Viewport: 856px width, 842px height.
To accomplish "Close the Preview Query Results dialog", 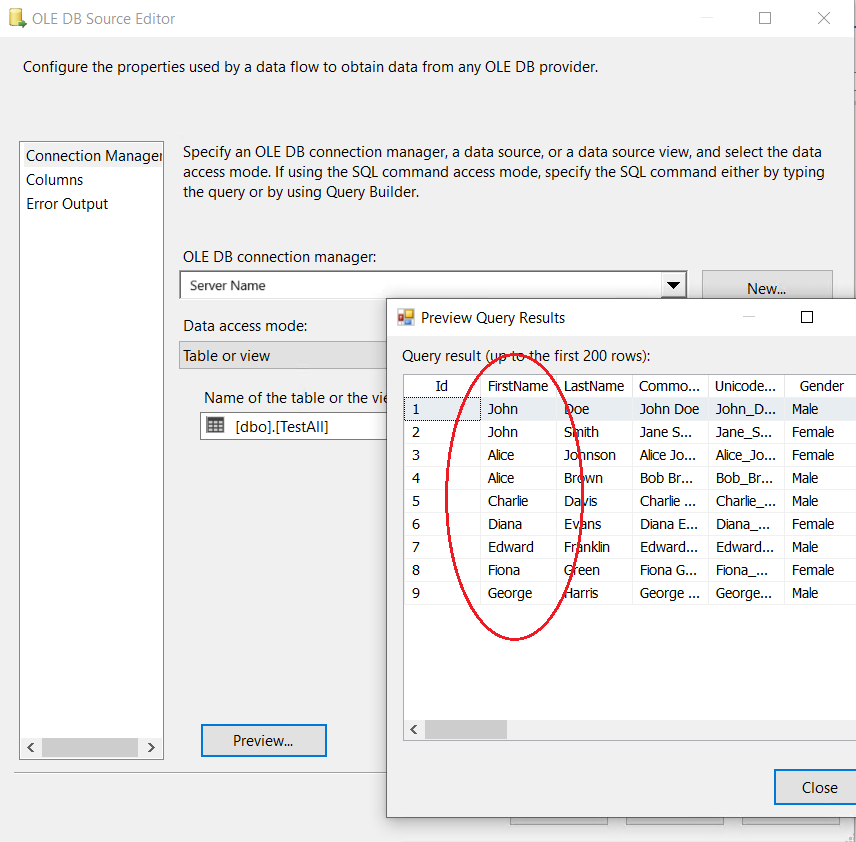I will click(818, 787).
